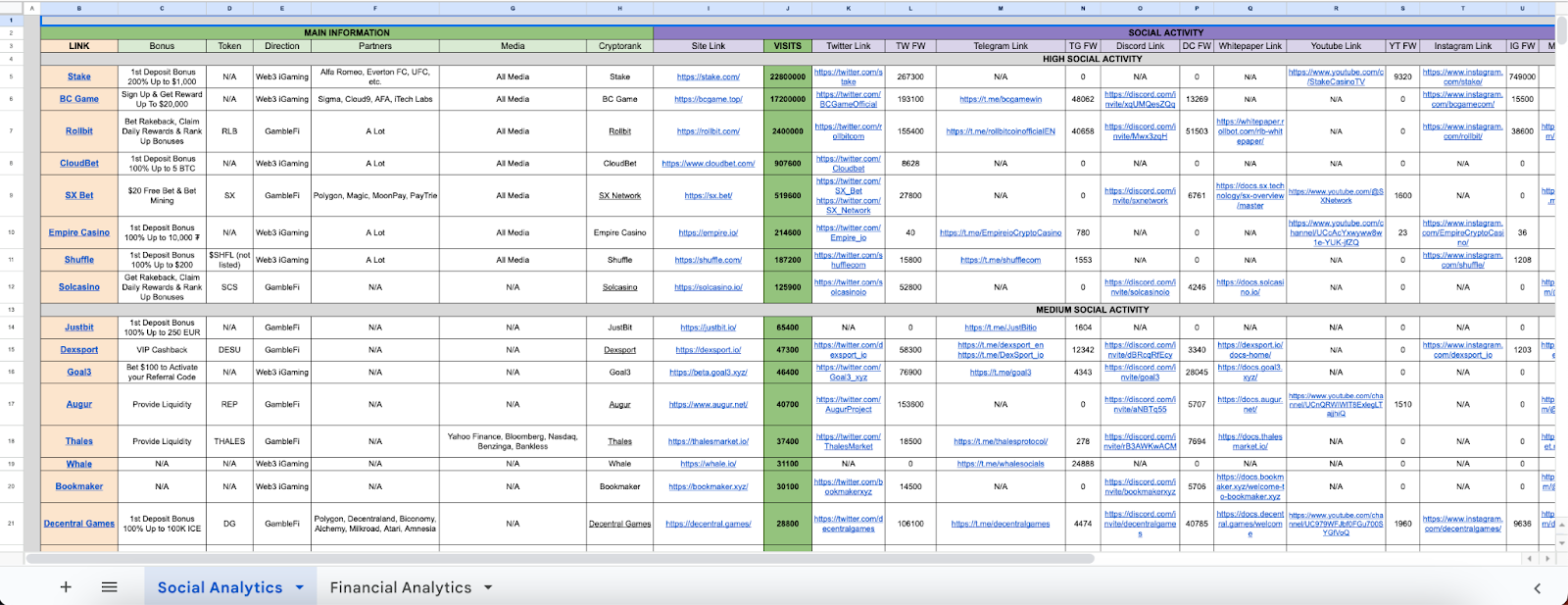Image resolution: width=1568 pixels, height=605 pixels.
Task: Open the Empire Casino link in the LINK column
Action: click(x=79, y=232)
